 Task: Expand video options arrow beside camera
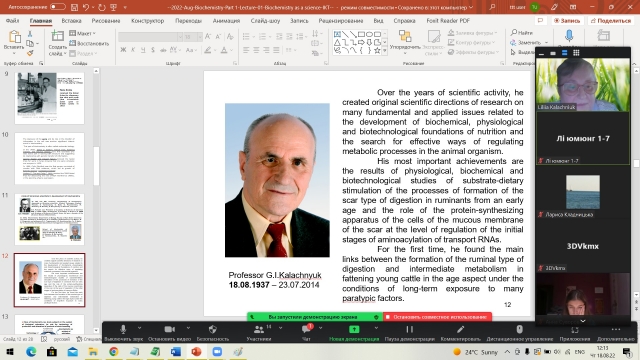(x=188, y=328)
